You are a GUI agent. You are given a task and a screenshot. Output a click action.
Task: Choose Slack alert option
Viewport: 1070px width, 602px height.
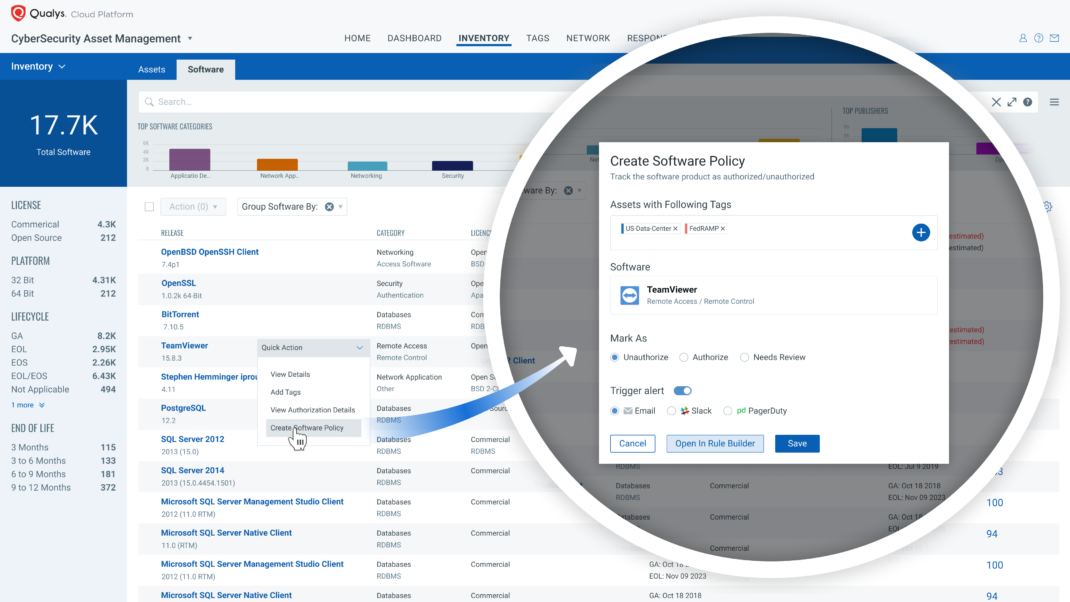(671, 411)
